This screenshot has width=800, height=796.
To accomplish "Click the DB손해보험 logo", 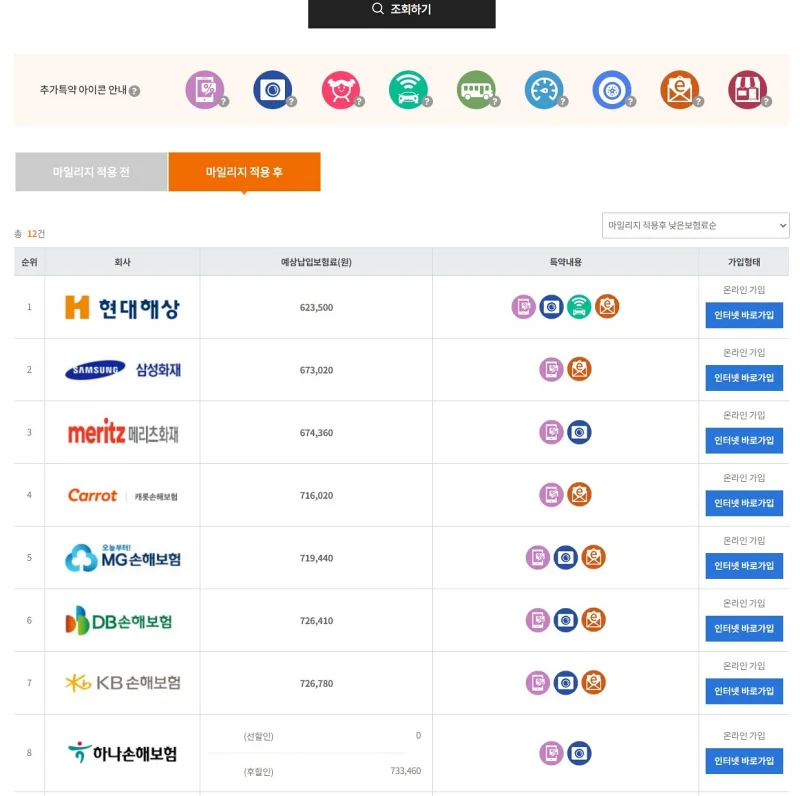I will click(x=119, y=620).
